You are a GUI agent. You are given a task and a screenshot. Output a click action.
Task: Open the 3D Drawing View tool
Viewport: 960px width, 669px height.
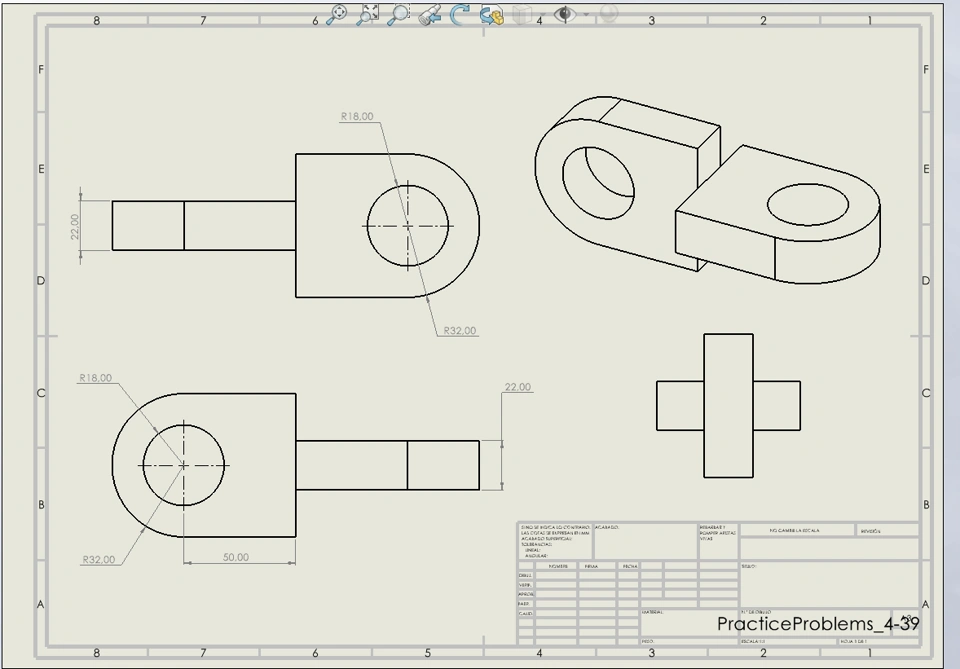492,15
